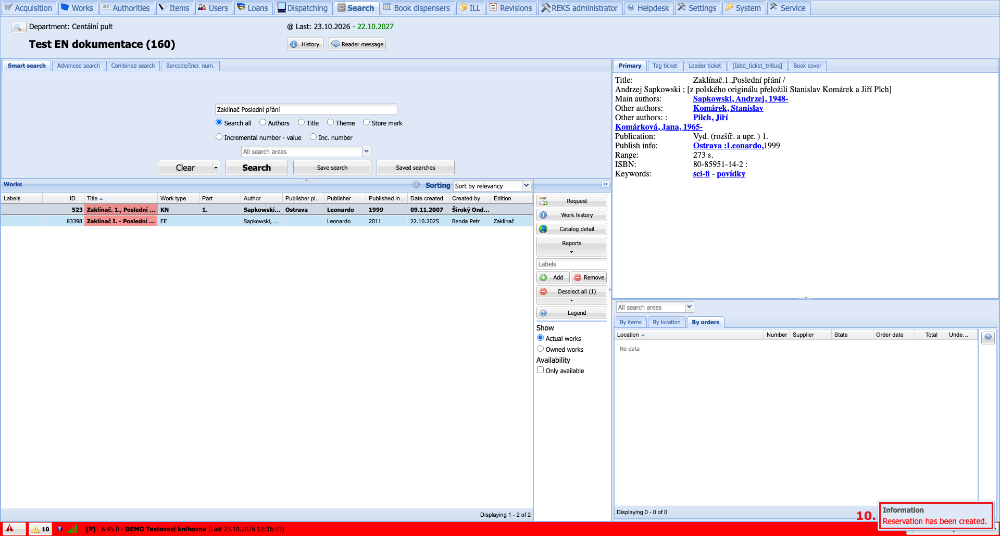Screen dimensions: 1000x536
Task: Open the Legend button
Action: [571, 313]
